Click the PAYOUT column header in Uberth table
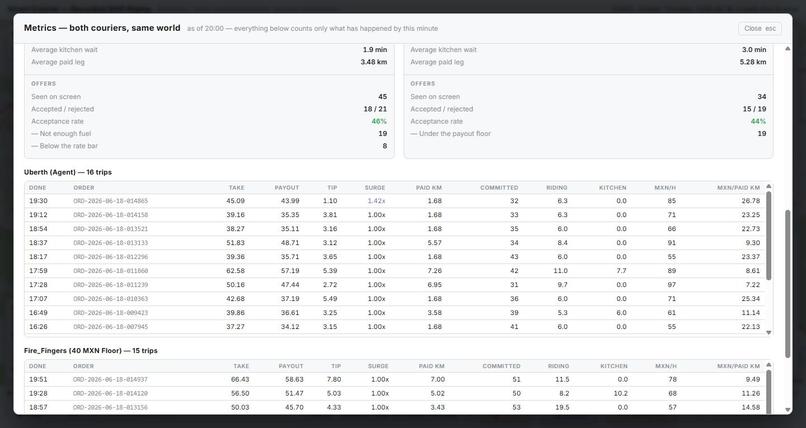This screenshot has height=428, width=806. pos(287,188)
